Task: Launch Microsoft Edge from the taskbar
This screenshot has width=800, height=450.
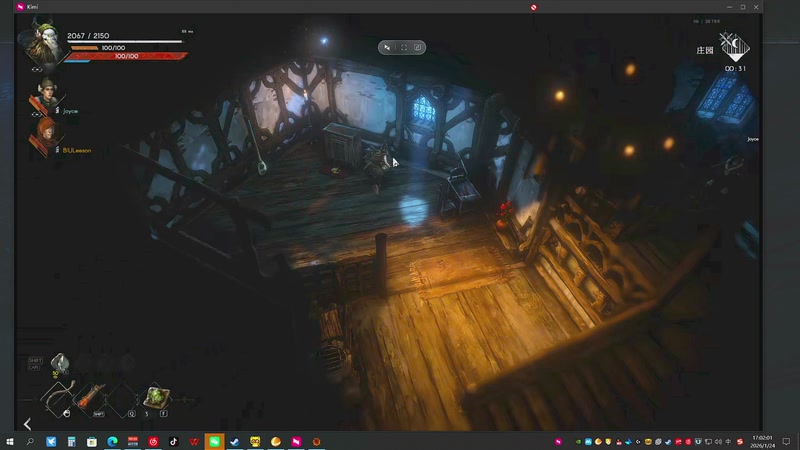Action: point(112,441)
